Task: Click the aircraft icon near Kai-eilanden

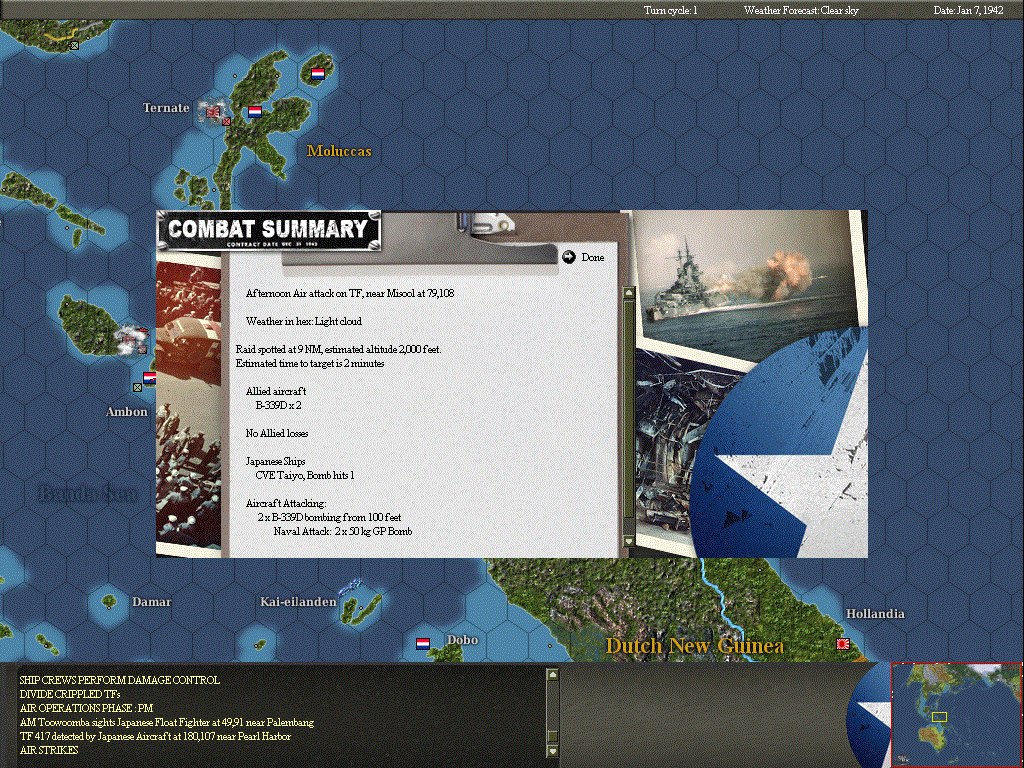Action: pos(349,586)
